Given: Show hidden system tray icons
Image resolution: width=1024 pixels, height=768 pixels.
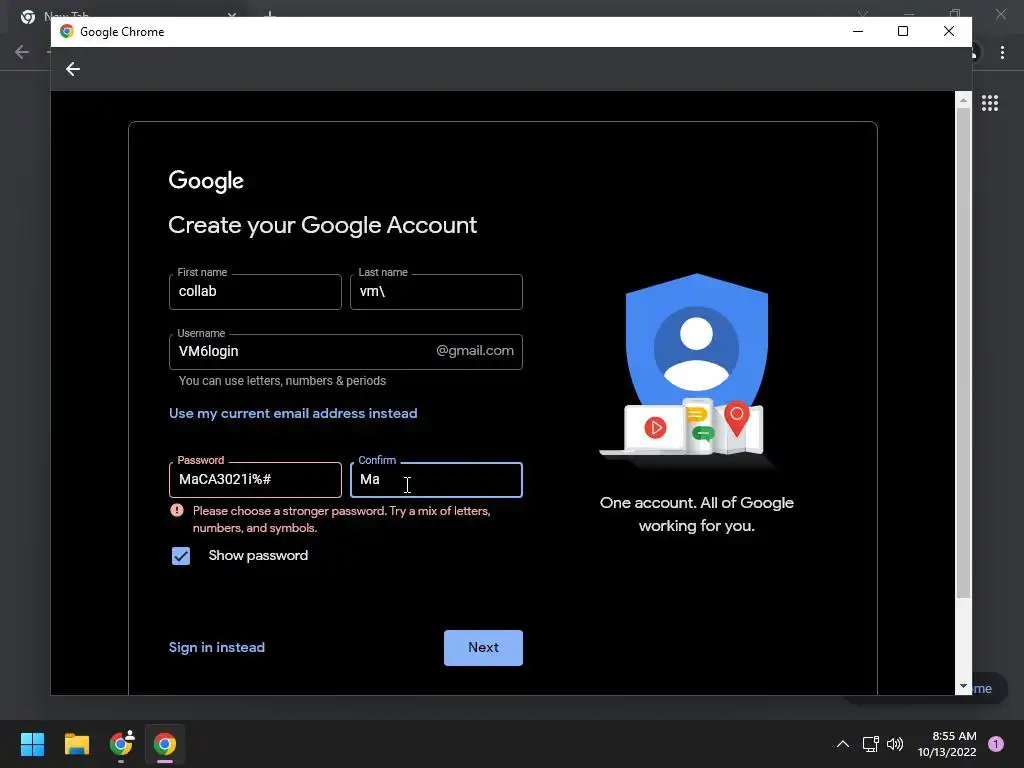Looking at the screenshot, I should [842, 744].
